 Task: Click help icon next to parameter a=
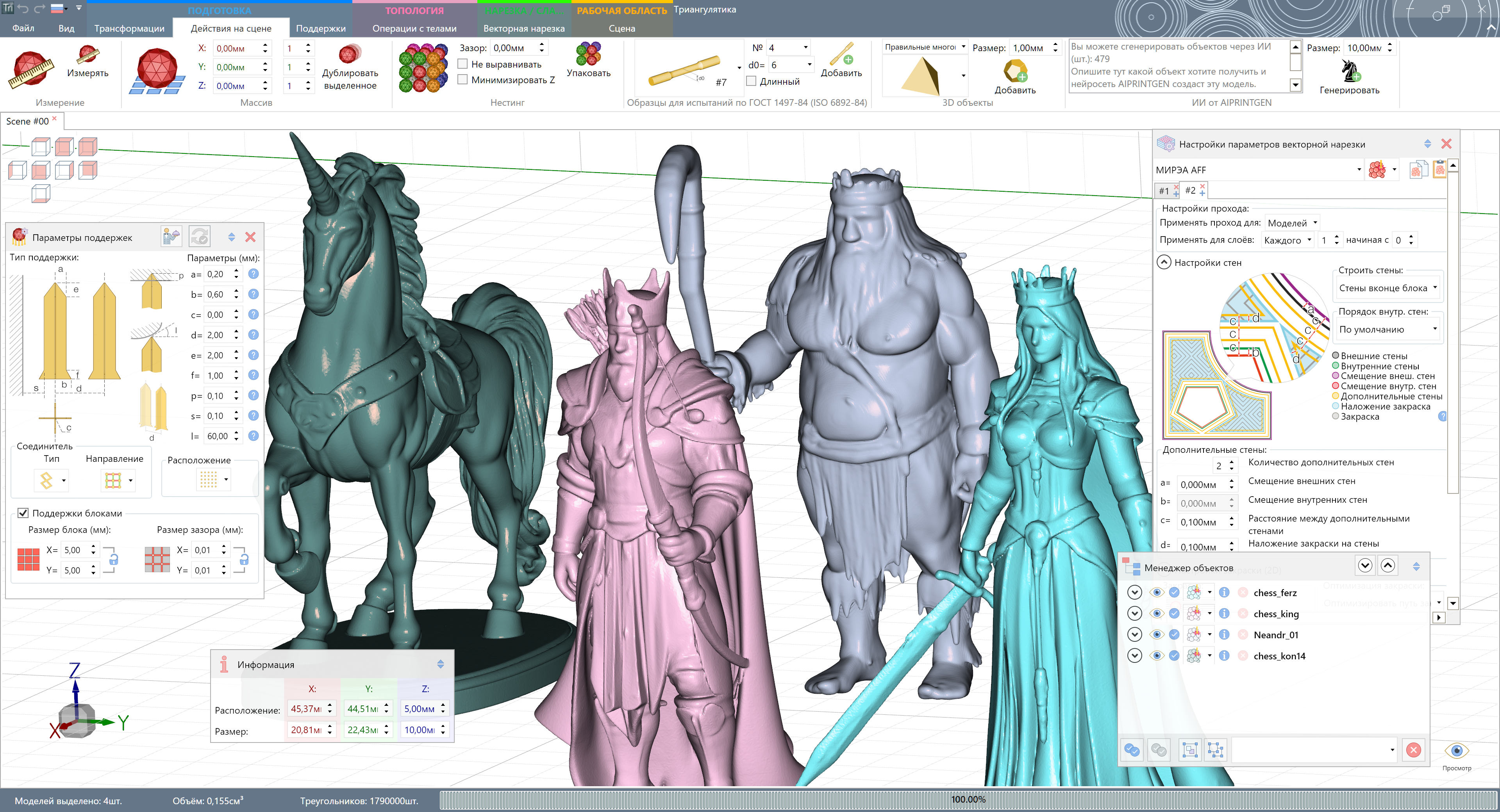click(x=253, y=274)
